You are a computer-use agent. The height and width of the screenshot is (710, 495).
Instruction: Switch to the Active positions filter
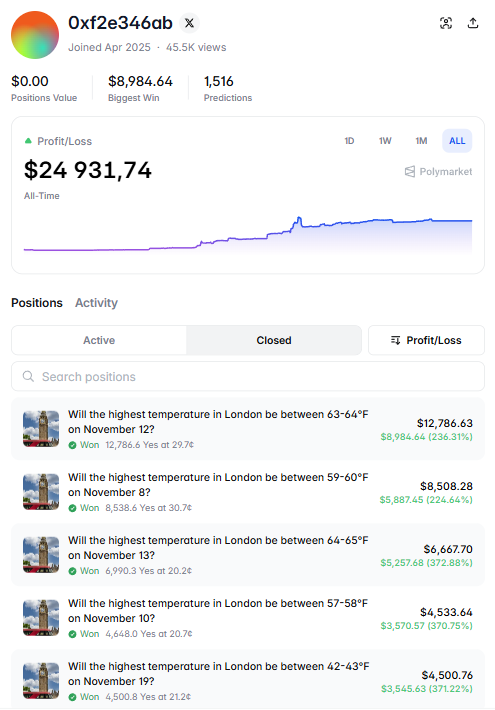click(x=99, y=340)
